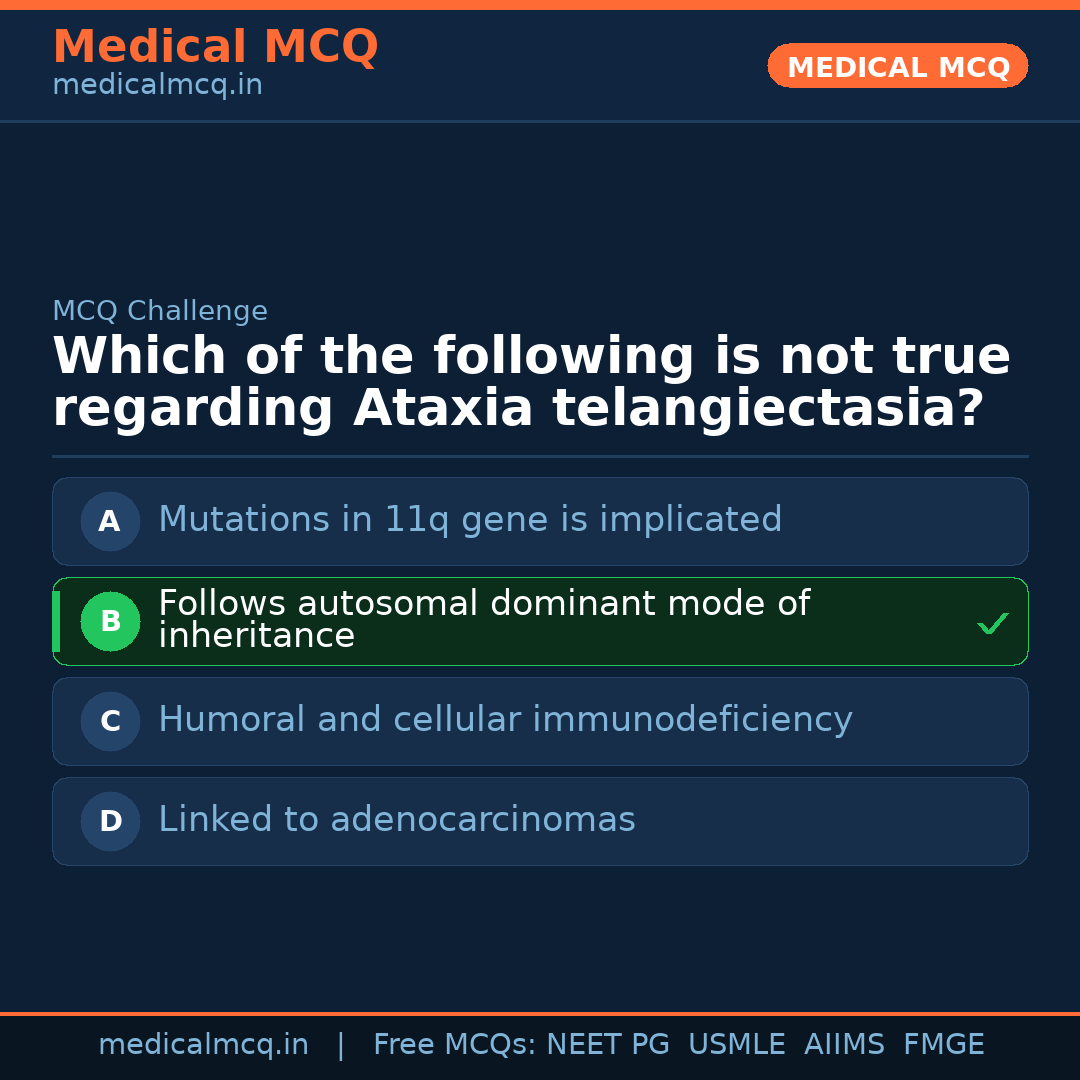Click 'Free MCQs:' text in the footer

click(455, 1045)
